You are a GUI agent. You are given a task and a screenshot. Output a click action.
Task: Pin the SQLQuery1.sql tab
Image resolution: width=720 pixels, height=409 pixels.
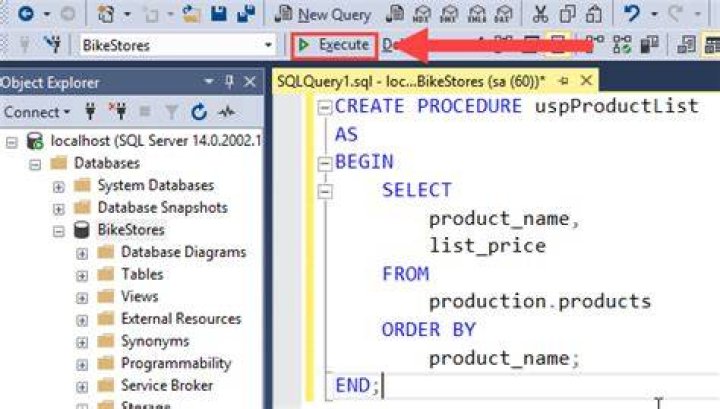[x=564, y=81]
